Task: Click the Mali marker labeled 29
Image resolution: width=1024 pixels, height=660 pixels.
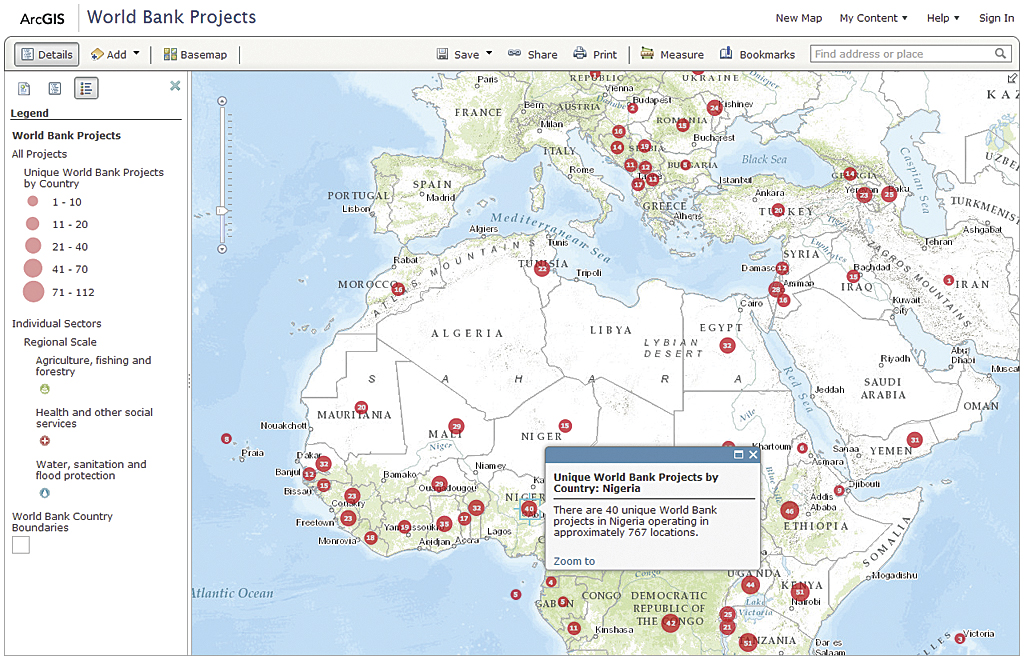Action: (x=456, y=426)
